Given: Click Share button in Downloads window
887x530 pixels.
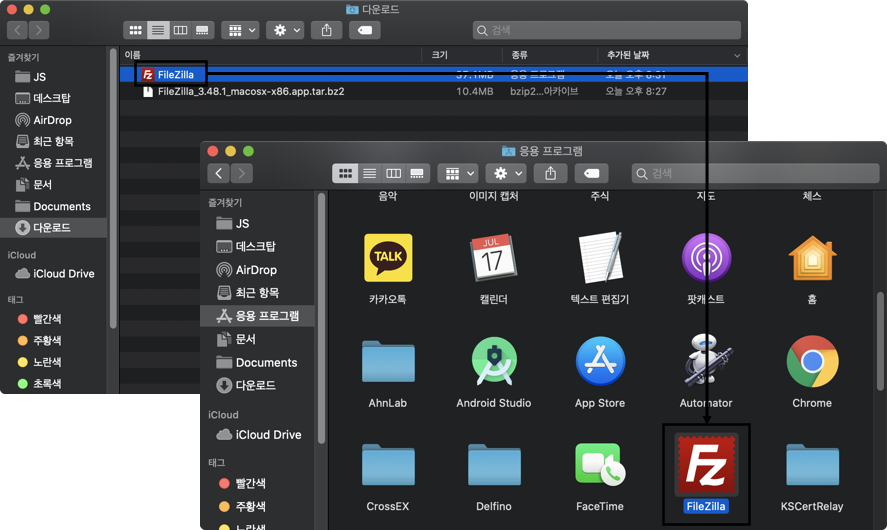Looking at the screenshot, I should pyautogui.click(x=326, y=30).
